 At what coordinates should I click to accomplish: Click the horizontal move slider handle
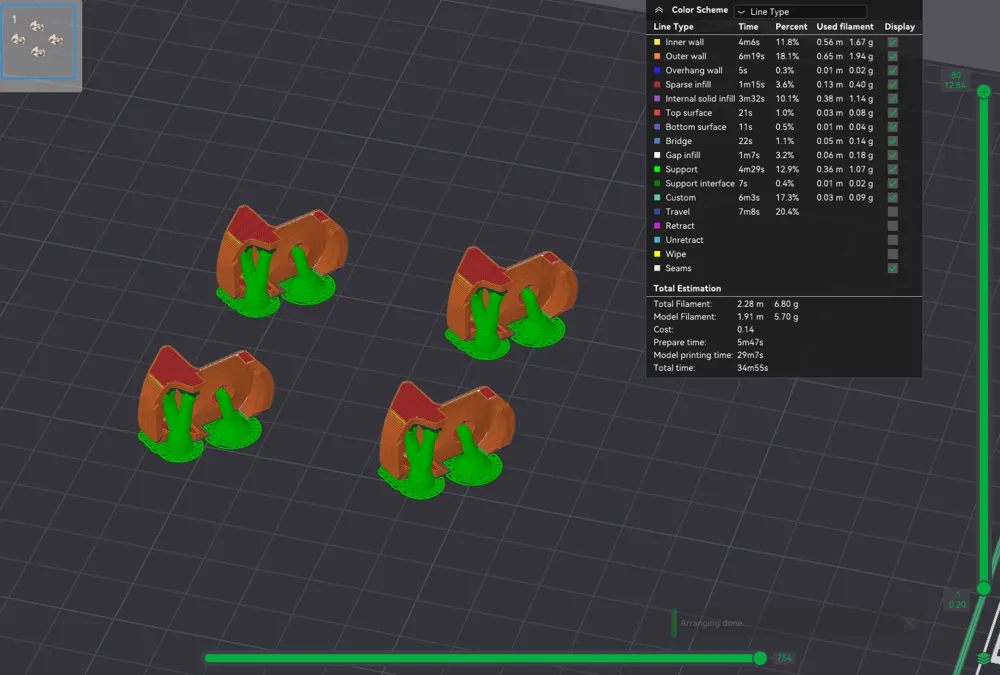pyautogui.click(x=760, y=658)
